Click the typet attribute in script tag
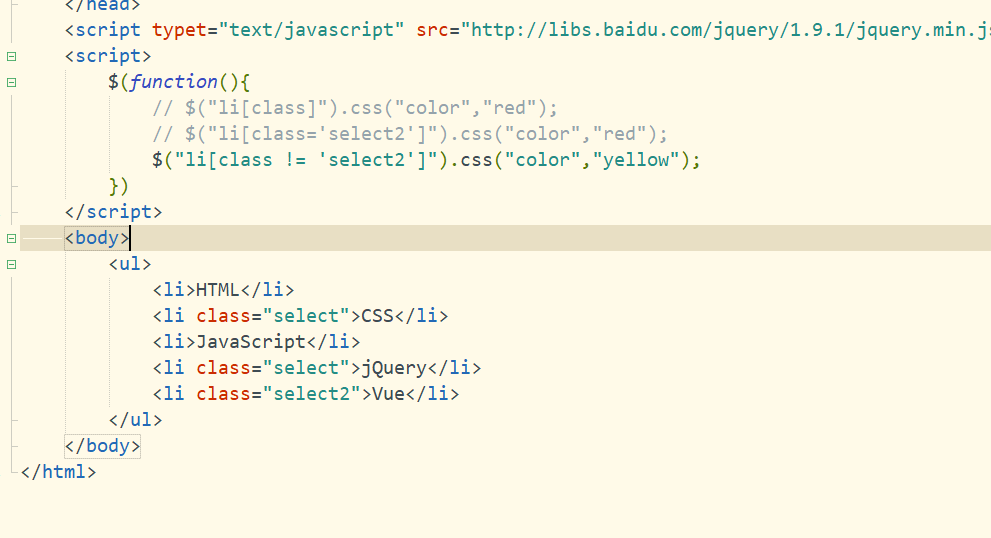This screenshot has height=538, width=991. pyautogui.click(x=179, y=30)
